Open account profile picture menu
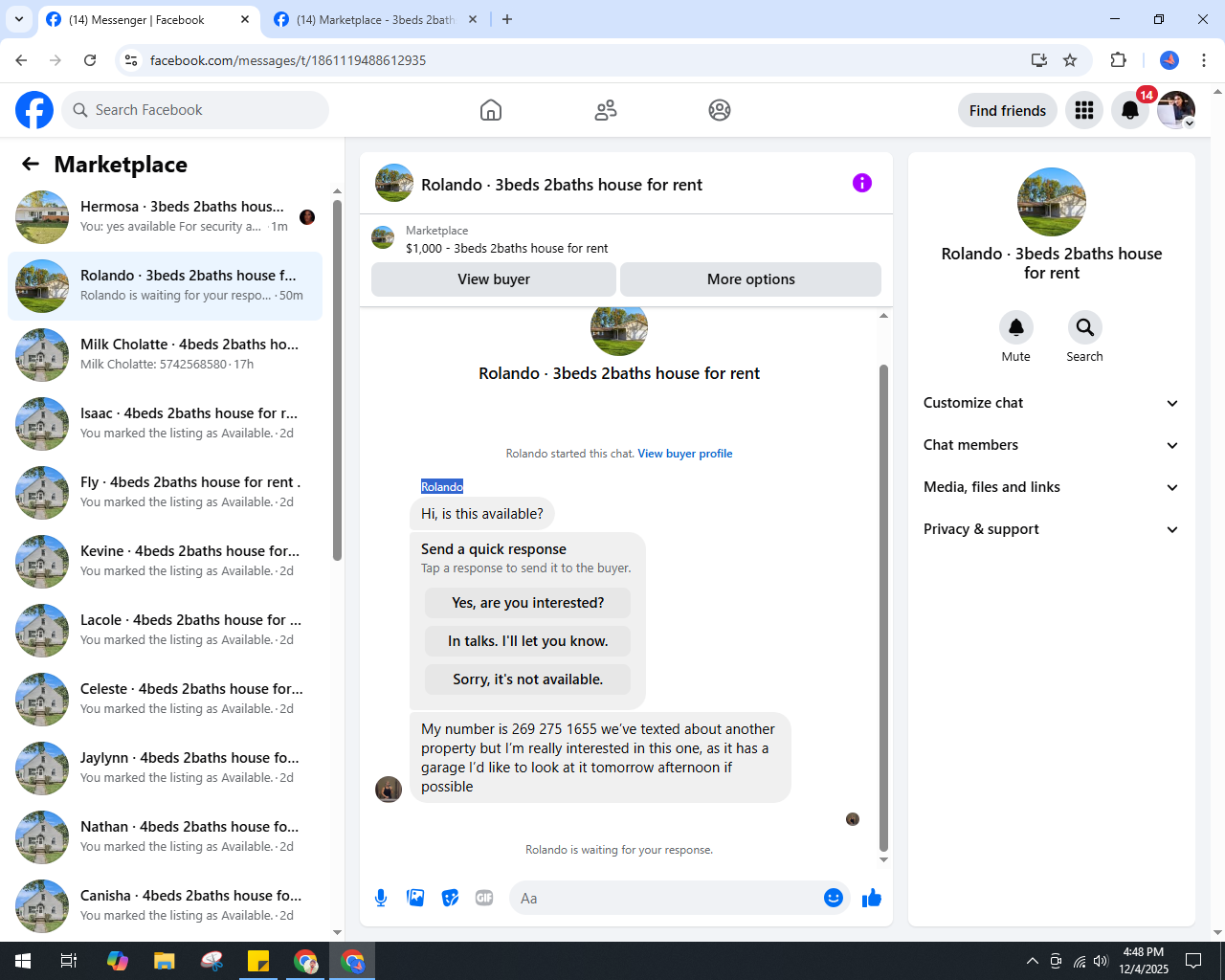This screenshot has height=980, width=1225. pyautogui.click(x=1176, y=110)
